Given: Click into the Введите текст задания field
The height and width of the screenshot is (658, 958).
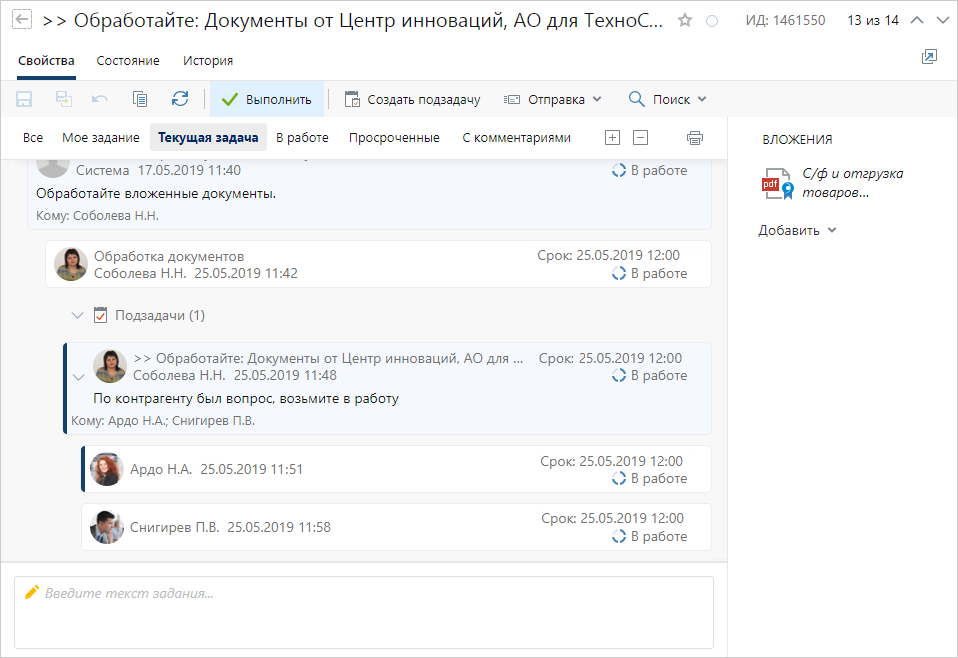Looking at the screenshot, I should click(364, 612).
